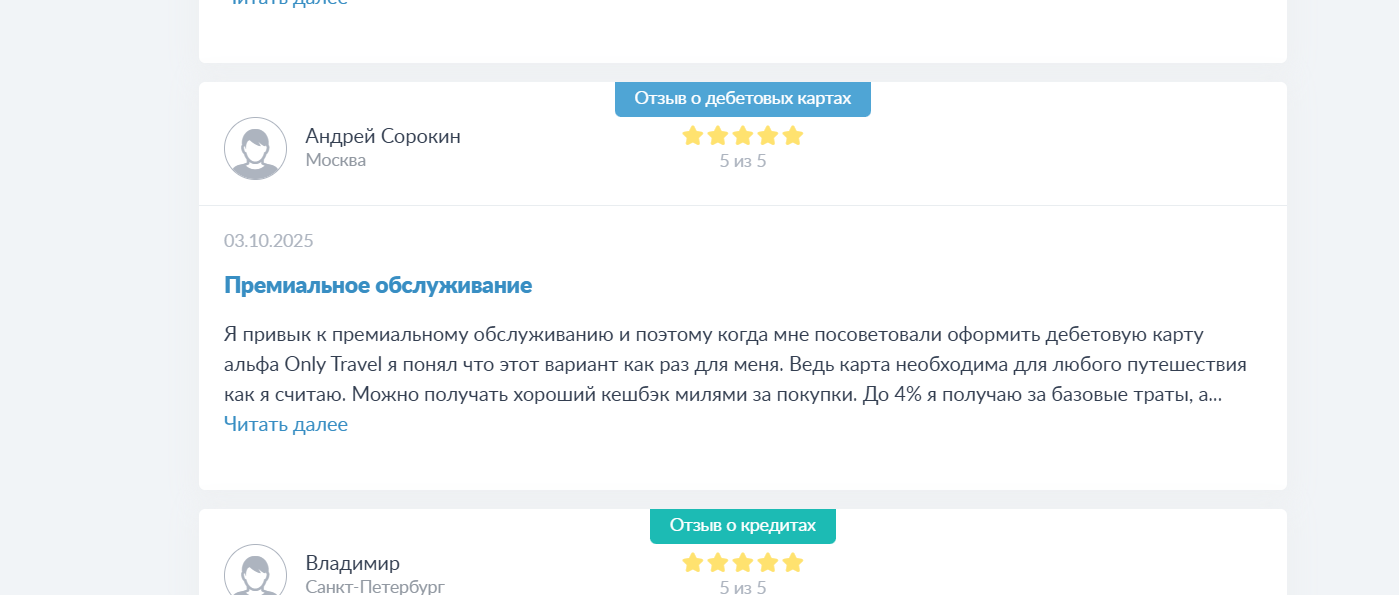
Task: Click the Москва city label
Action: click(x=336, y=160)
